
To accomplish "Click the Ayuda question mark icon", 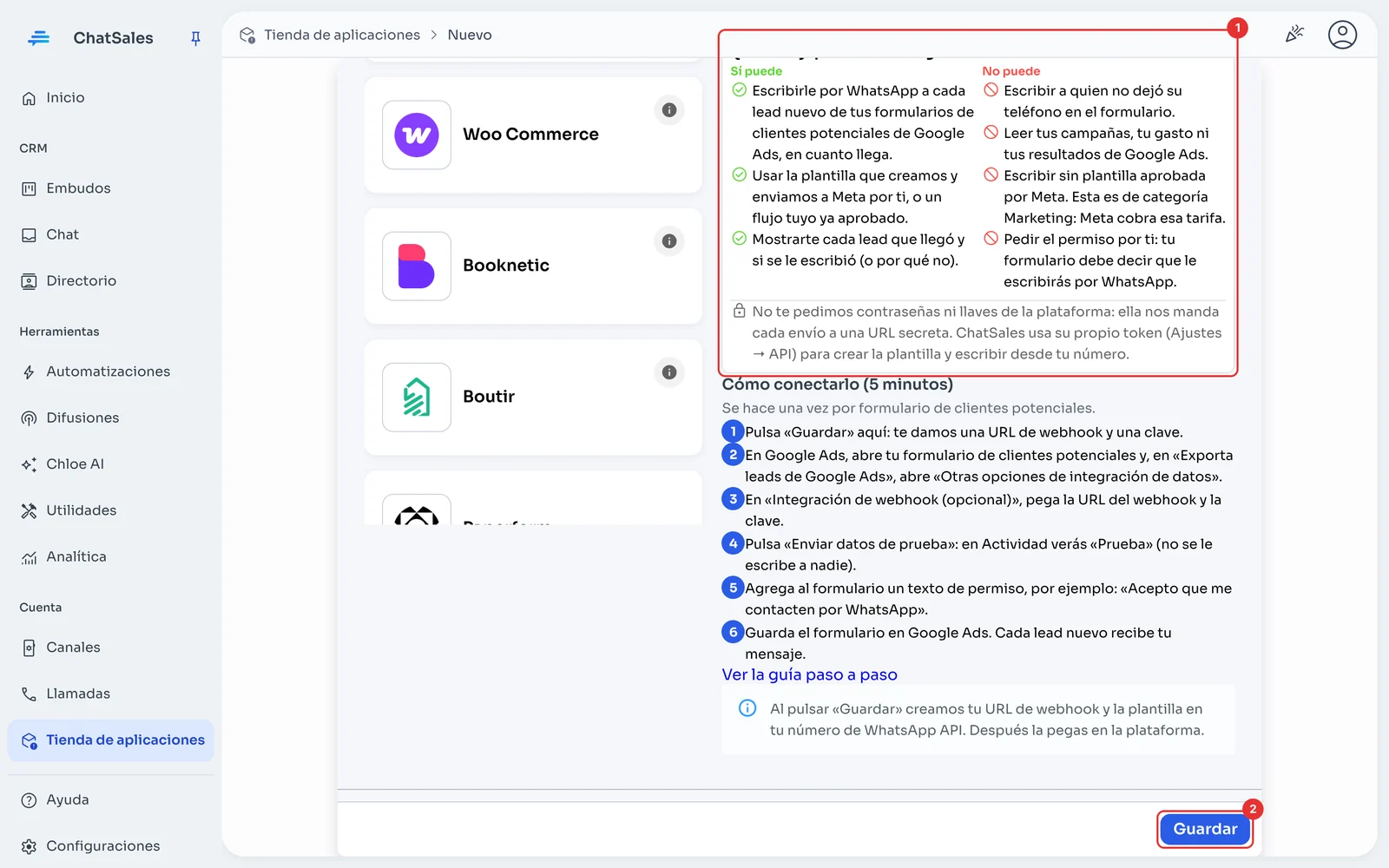I will (29, 800).
